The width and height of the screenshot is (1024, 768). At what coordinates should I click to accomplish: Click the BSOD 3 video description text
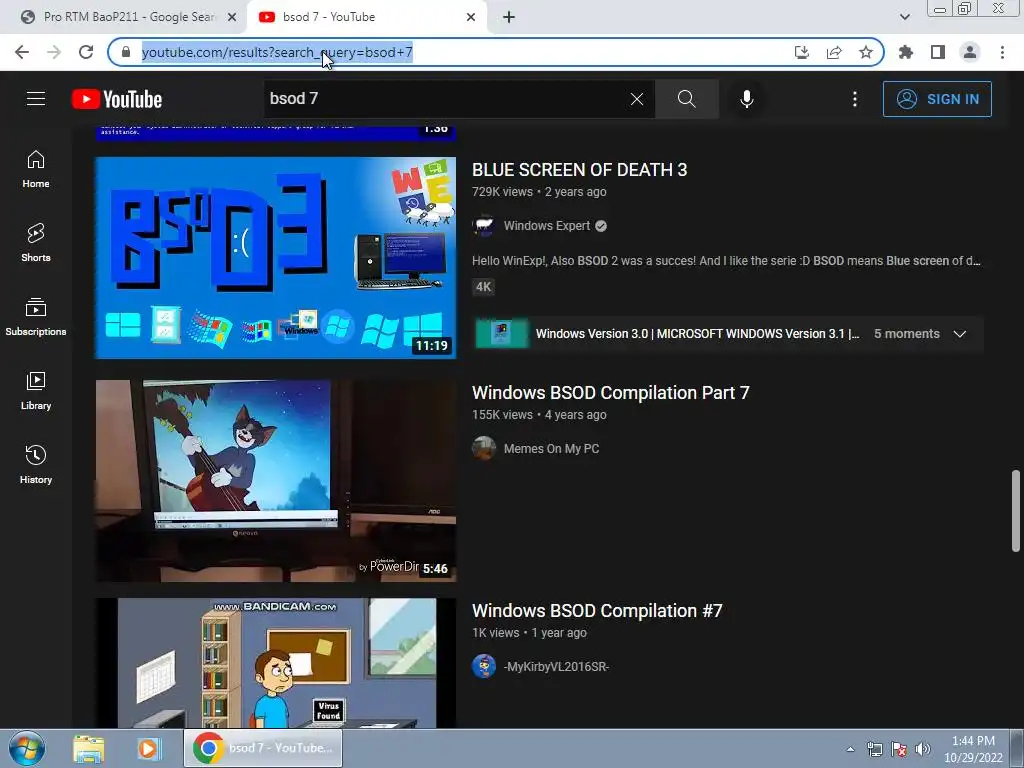[726, 261]
